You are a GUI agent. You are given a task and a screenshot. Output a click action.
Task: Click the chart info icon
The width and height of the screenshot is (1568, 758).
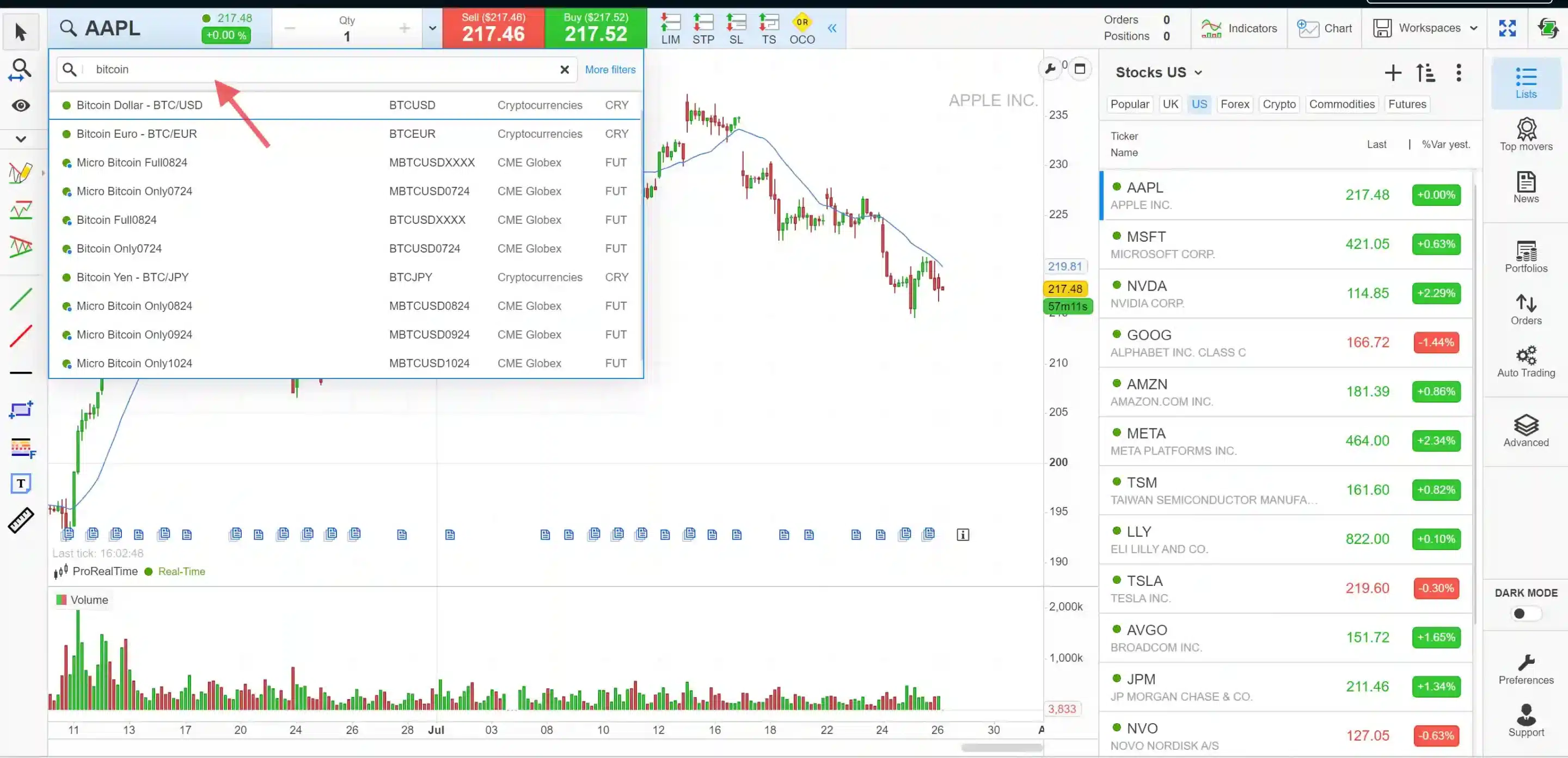(963, 535)
